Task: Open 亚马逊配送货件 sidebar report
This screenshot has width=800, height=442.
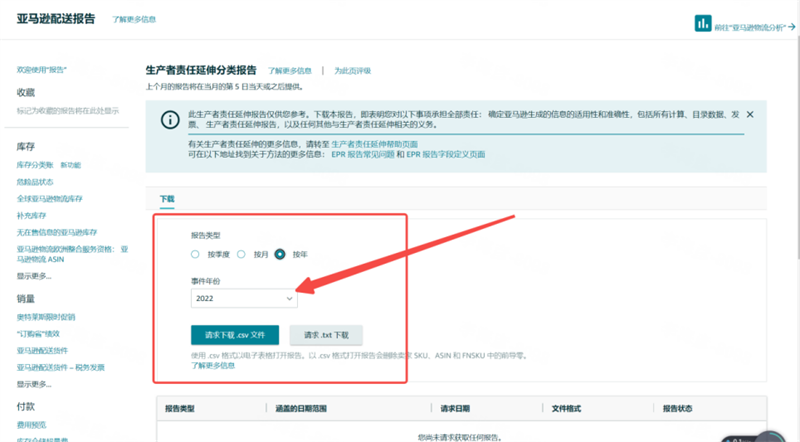Action: coord(42,351)
